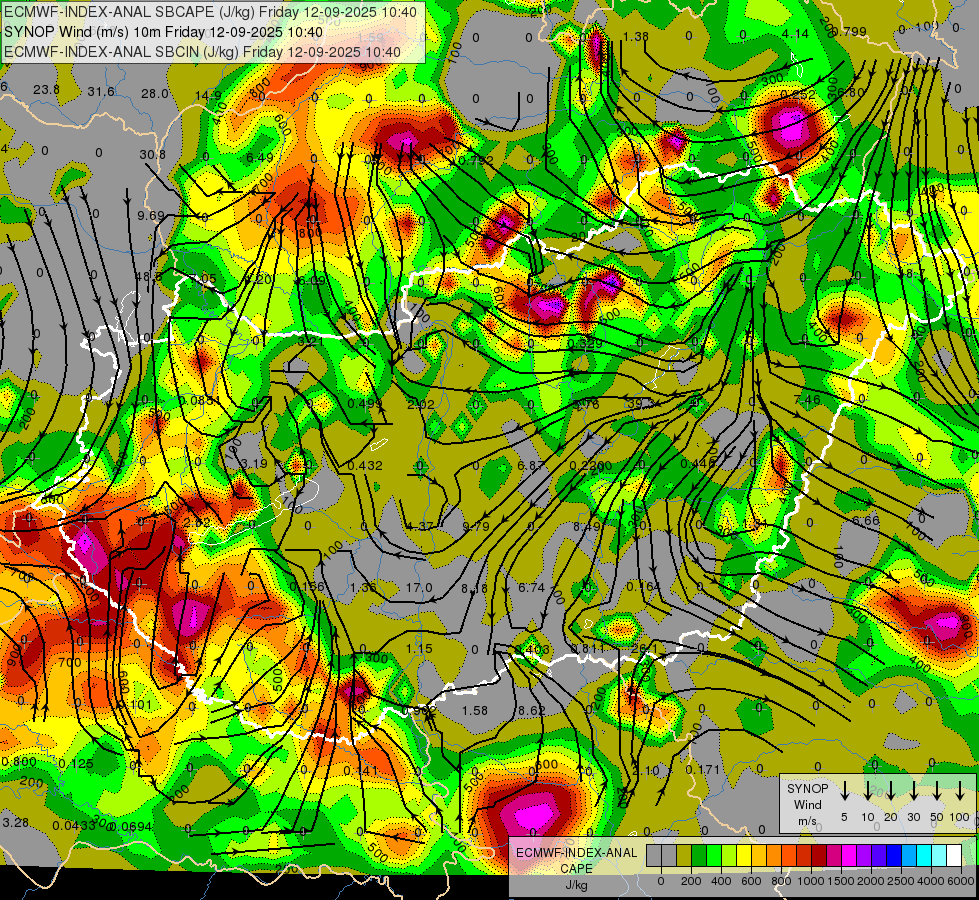Click the 0.432 value on the map

pos(365,465)
